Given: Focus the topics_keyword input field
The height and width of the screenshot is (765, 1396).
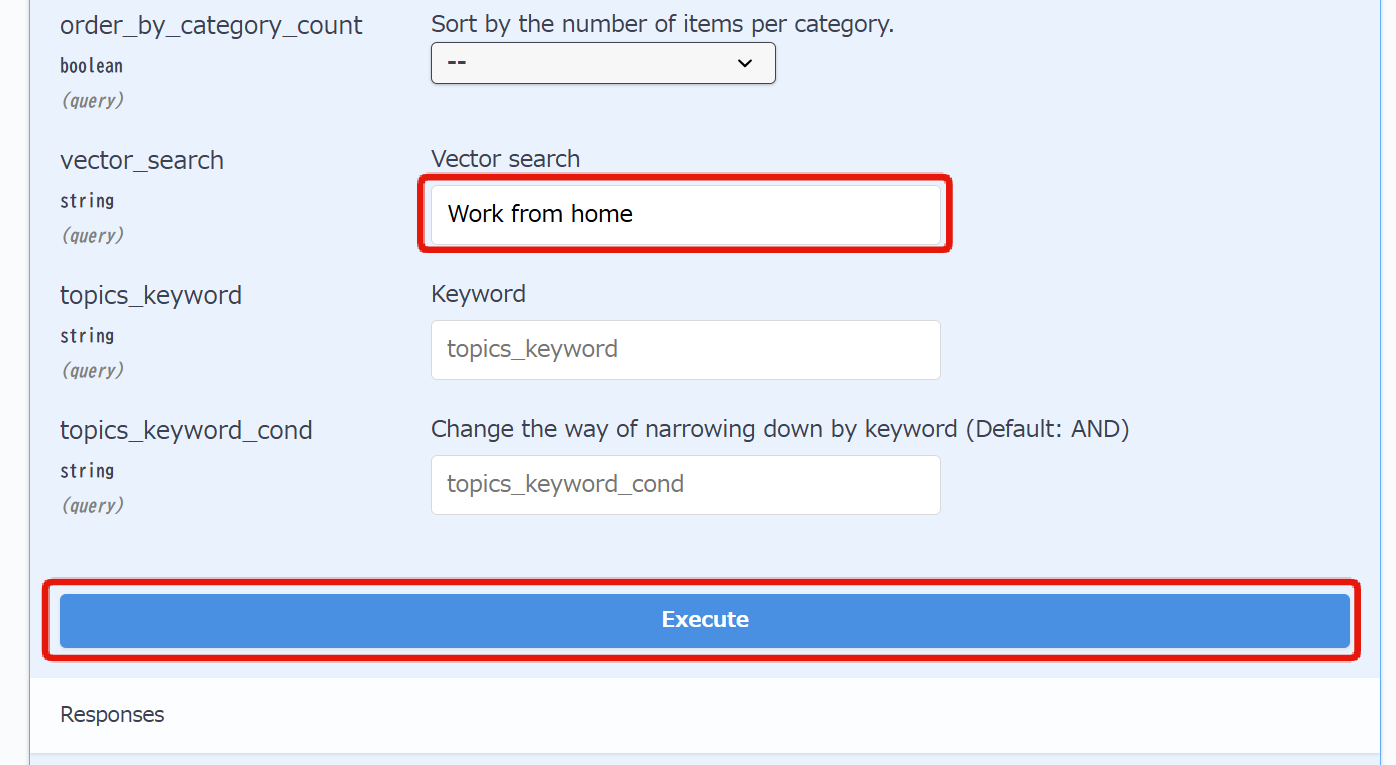Looking at the screenshot, I should [x=685, y=349].
